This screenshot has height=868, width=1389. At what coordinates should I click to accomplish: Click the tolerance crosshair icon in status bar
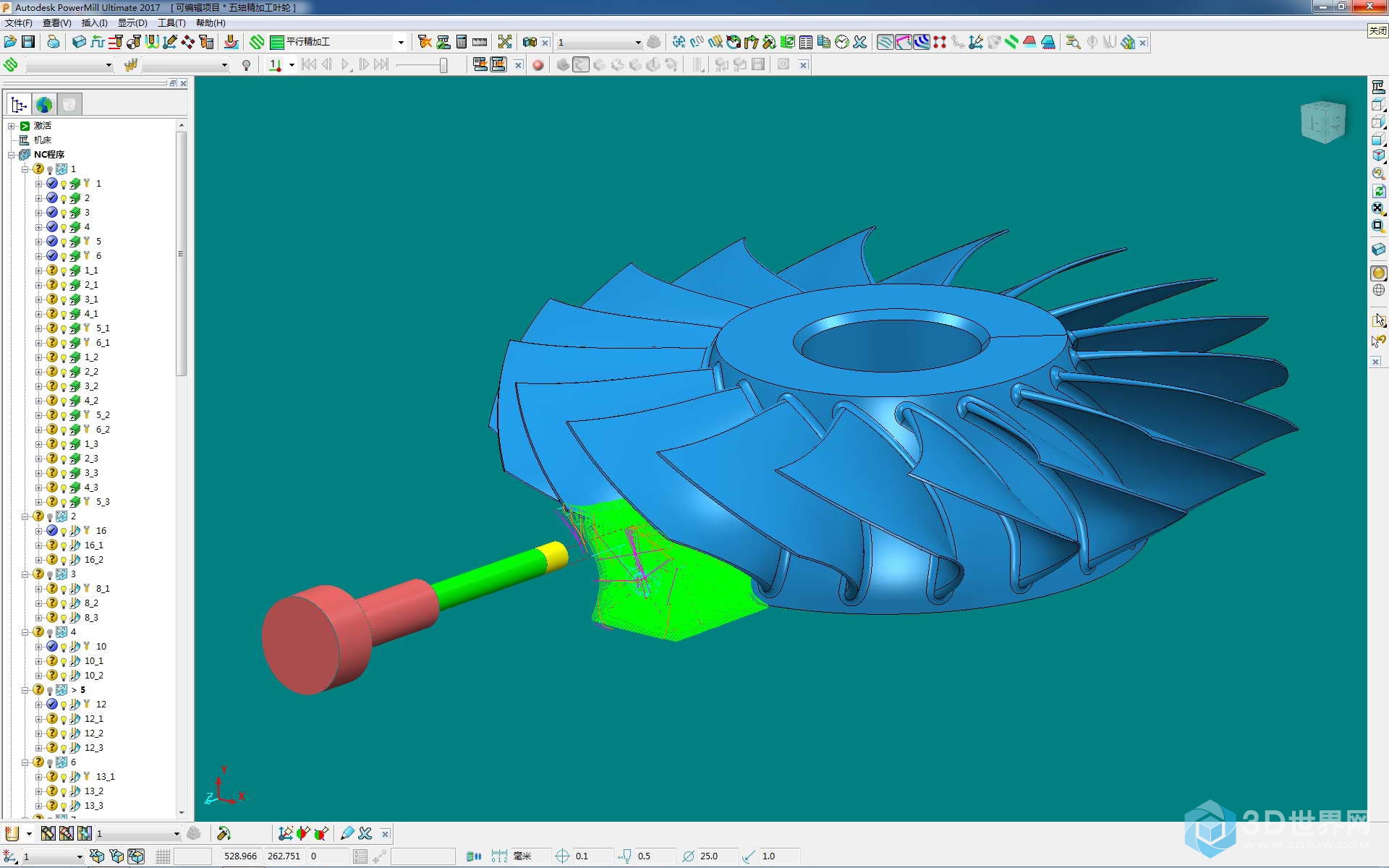pos(562,856)
